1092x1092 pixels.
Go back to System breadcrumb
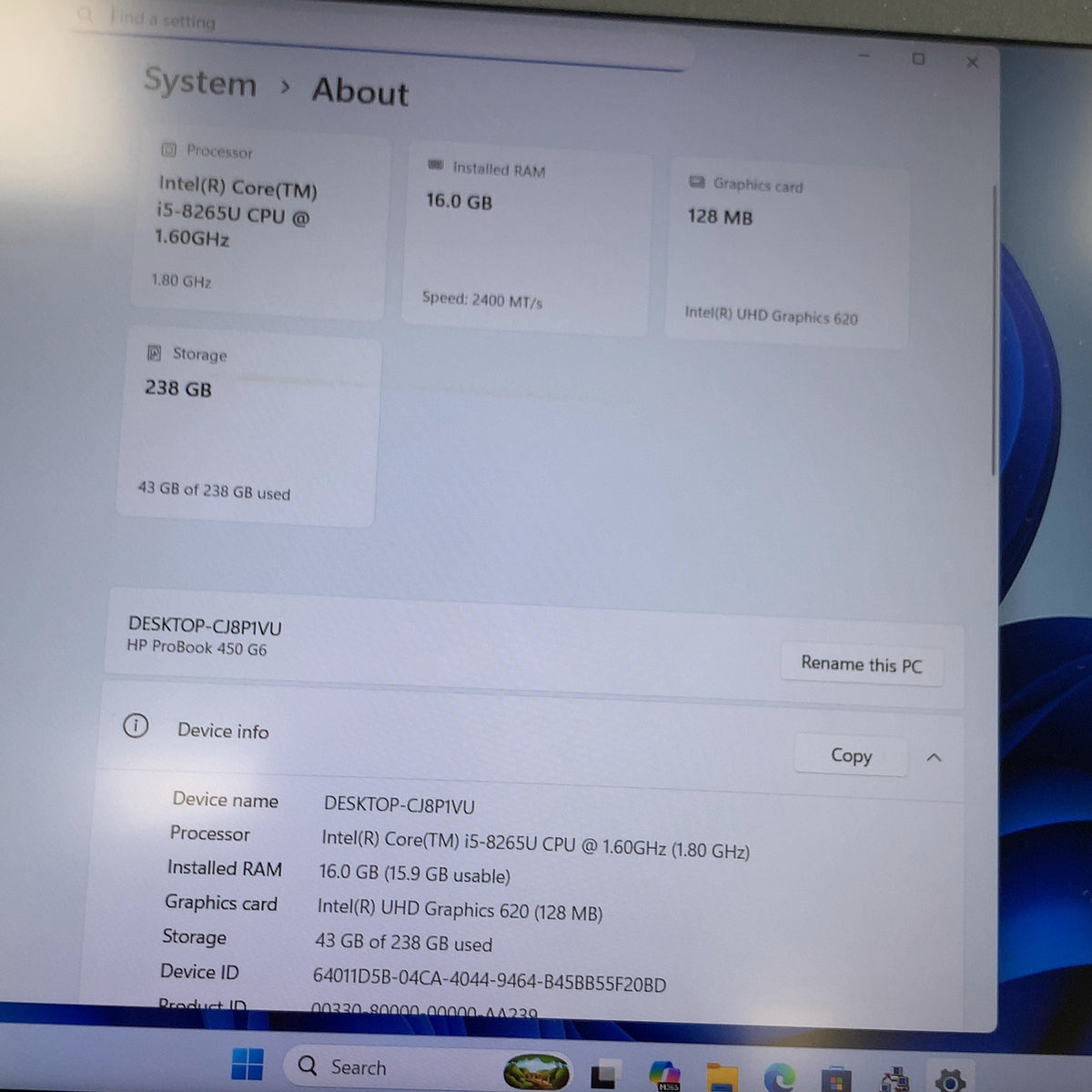pos(200,82)
